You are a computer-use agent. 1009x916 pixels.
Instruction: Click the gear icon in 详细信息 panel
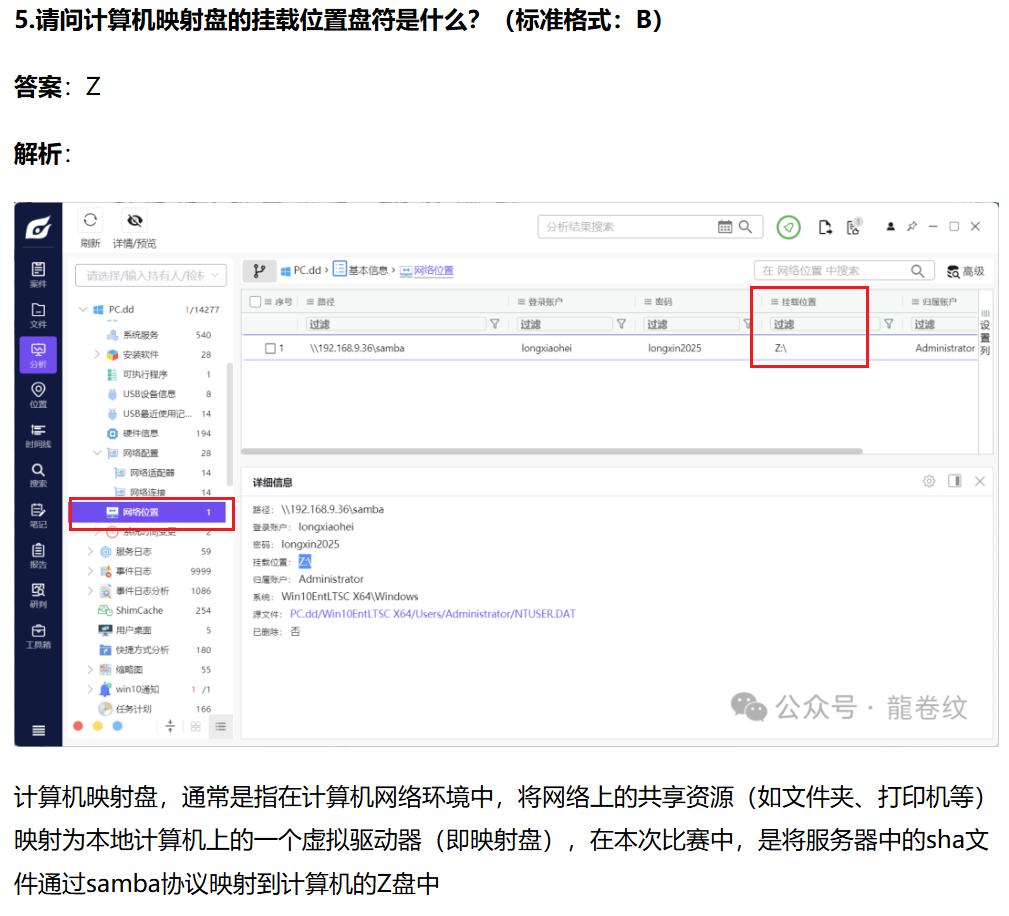(x=929, y=481)
